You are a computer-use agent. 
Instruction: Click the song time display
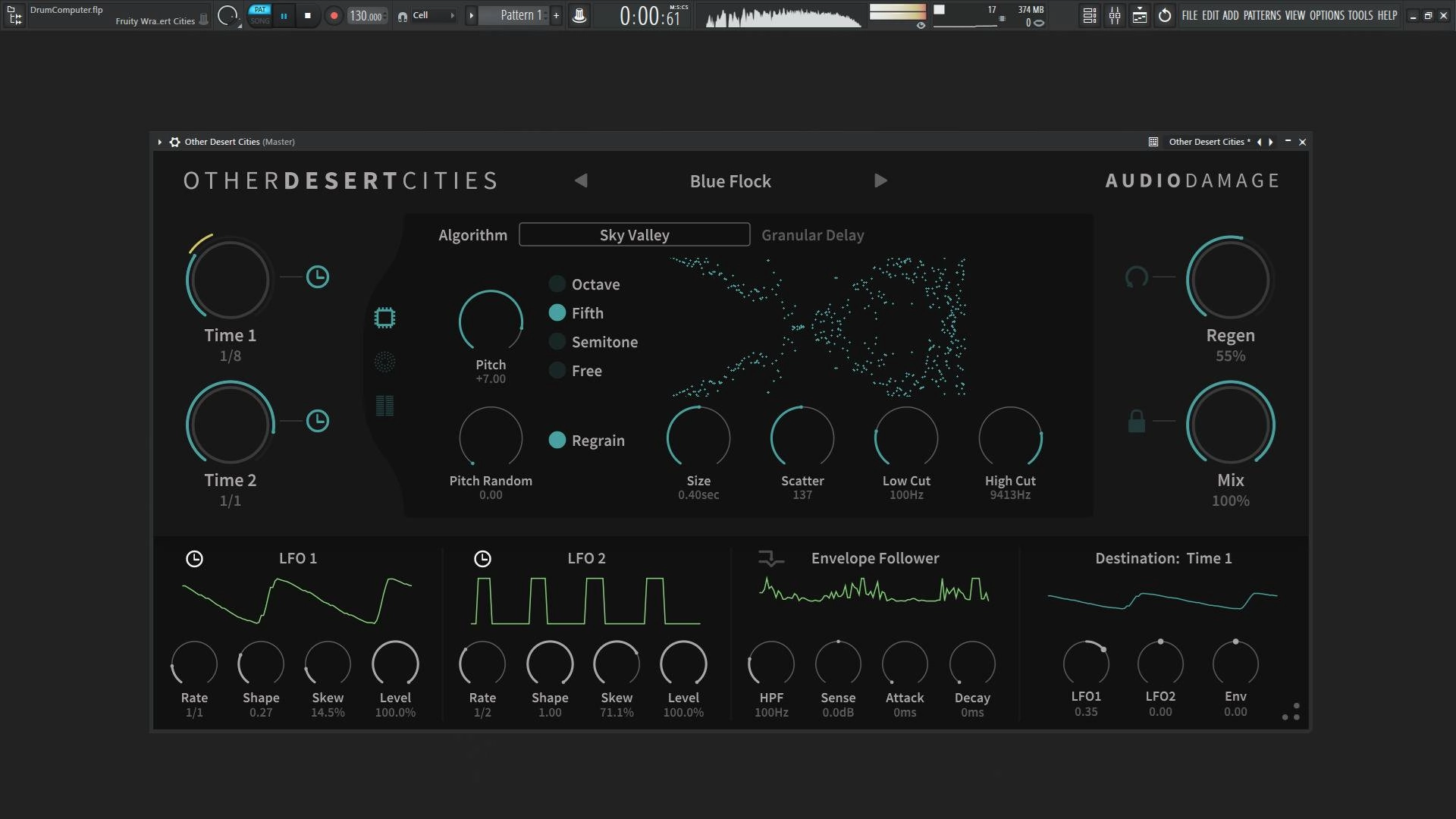pos(651,15)
